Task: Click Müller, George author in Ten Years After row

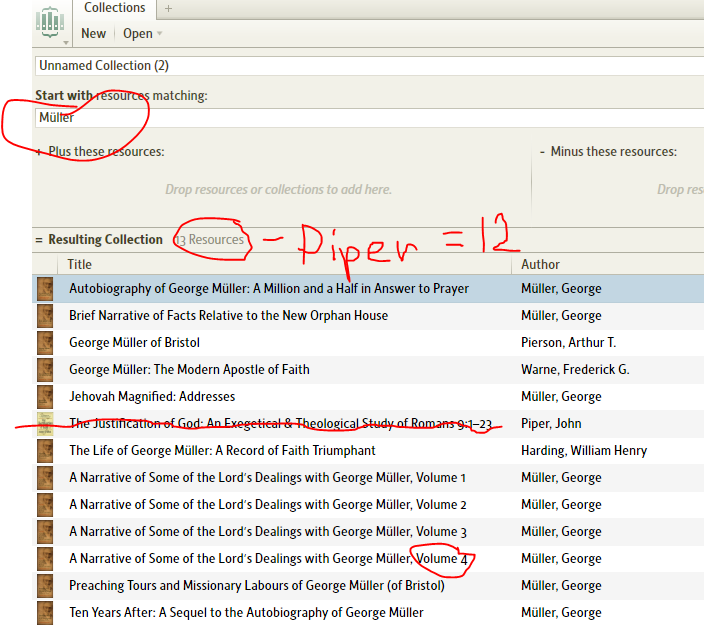Action: pos(561,612)
